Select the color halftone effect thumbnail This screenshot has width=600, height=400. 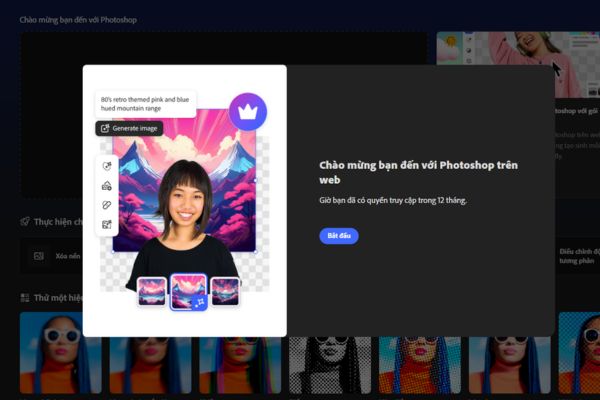420,365
